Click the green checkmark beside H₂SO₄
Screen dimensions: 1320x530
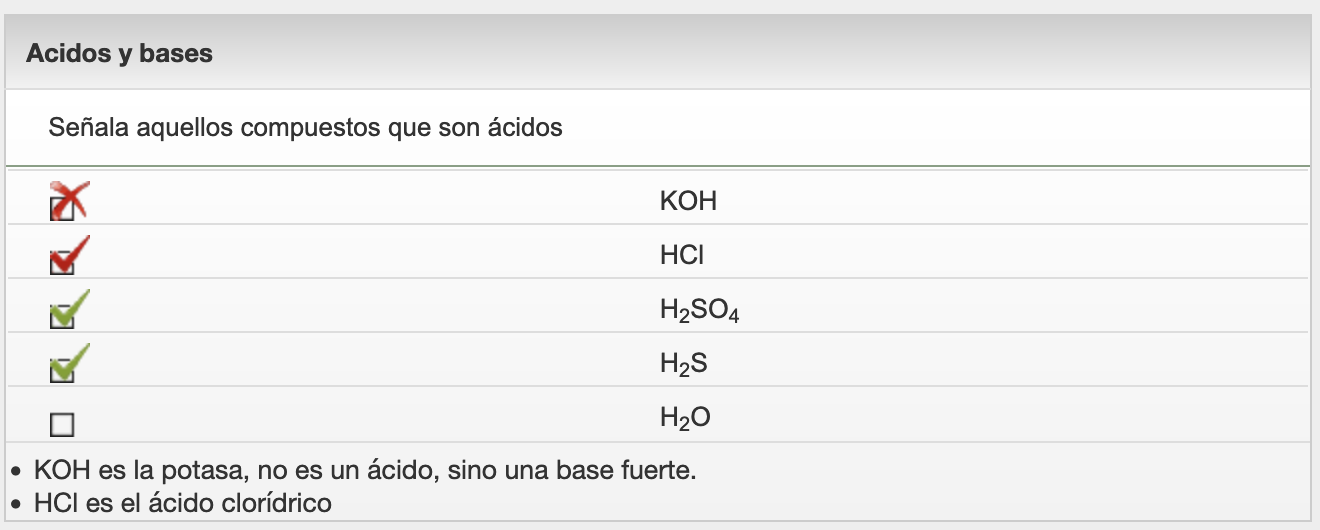pyautogui.click(x=72, y=306)
